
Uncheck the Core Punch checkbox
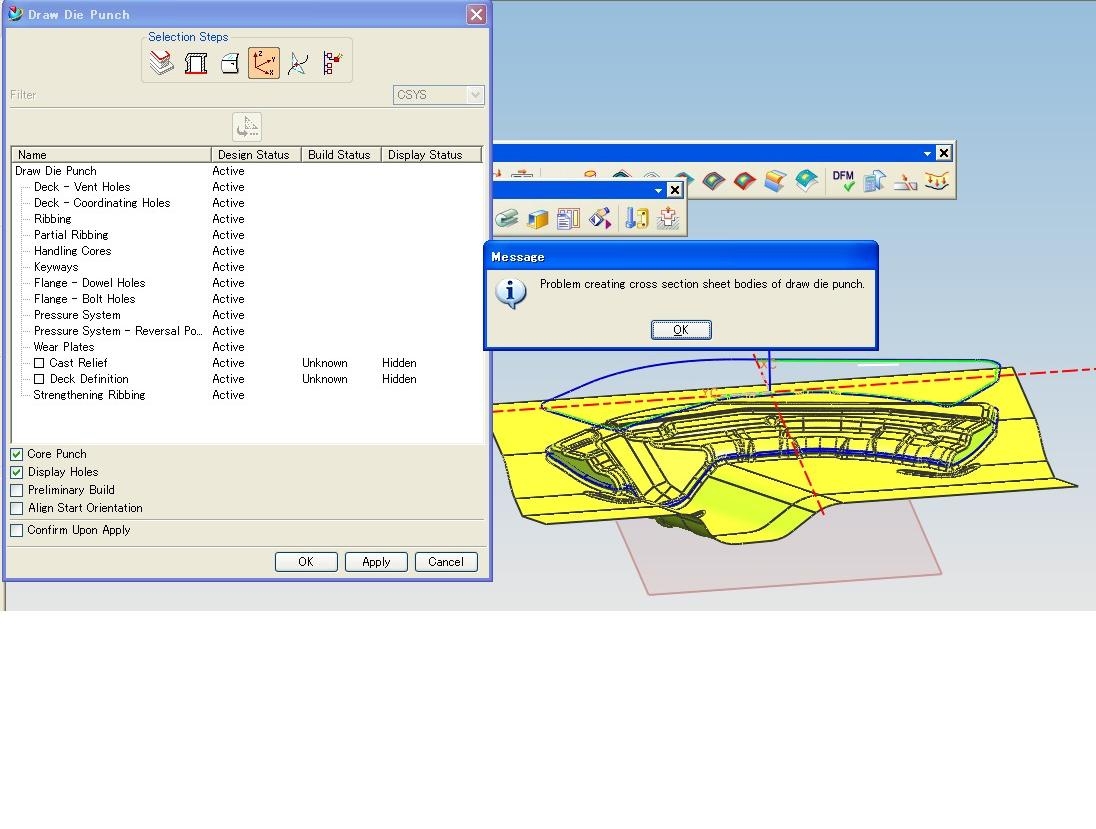[x=17, y=454]
